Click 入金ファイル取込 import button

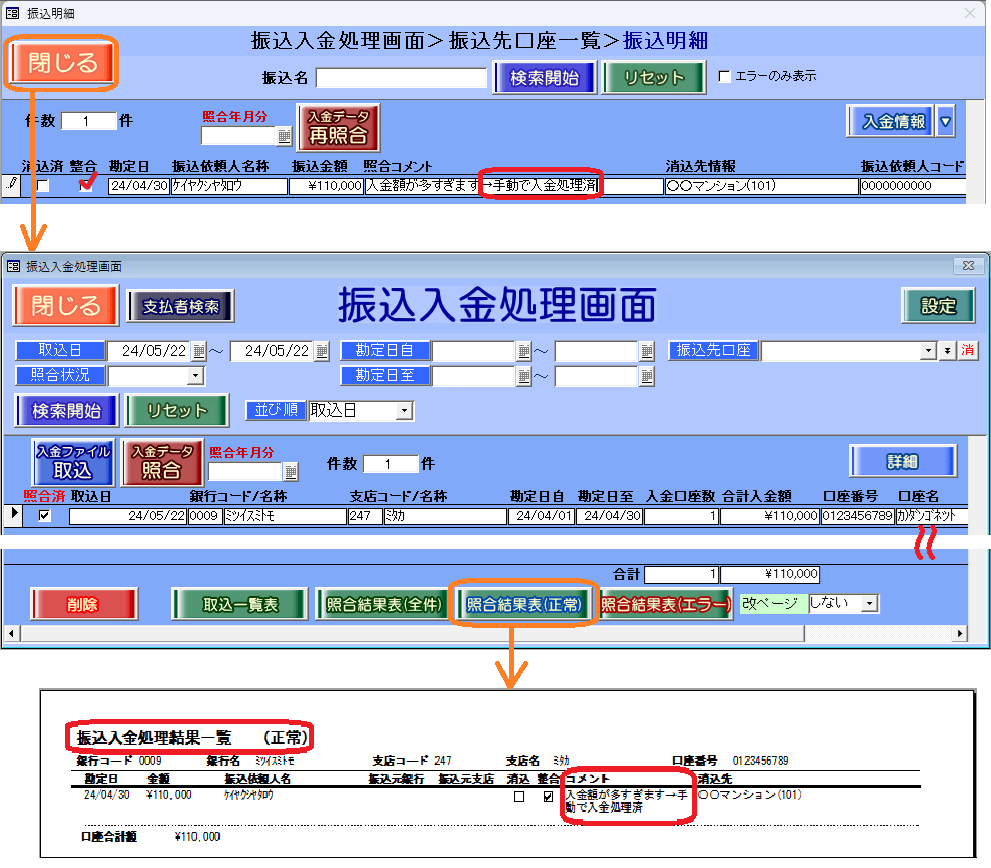point(72,462)
